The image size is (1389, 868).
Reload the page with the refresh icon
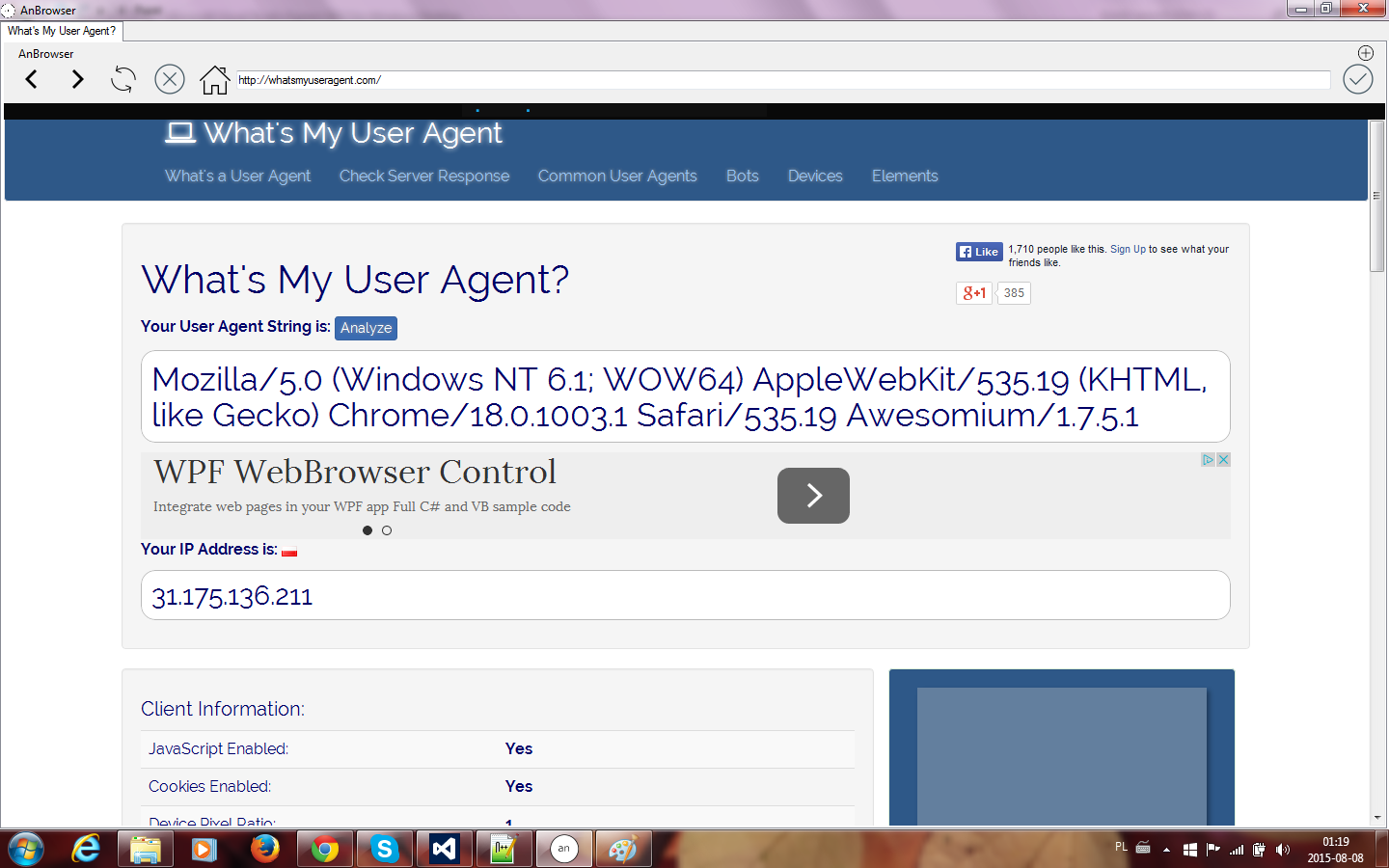pos(123,79)
